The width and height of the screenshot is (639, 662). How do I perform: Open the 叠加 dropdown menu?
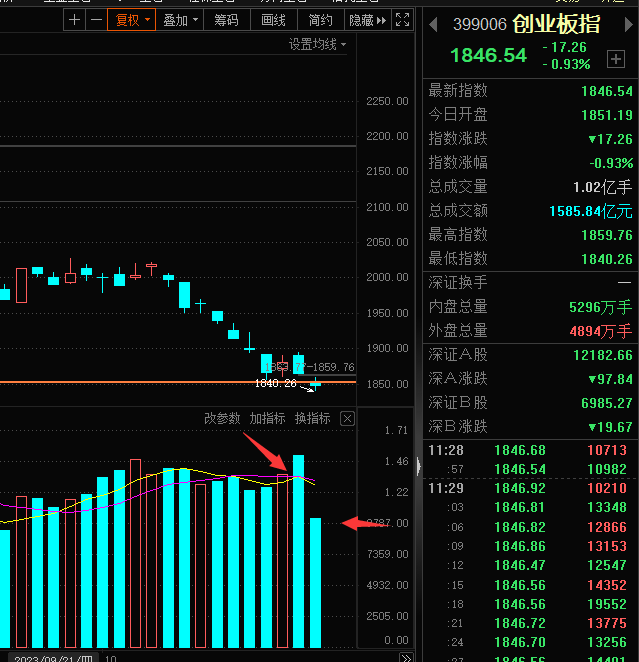(x=180, y=20)
